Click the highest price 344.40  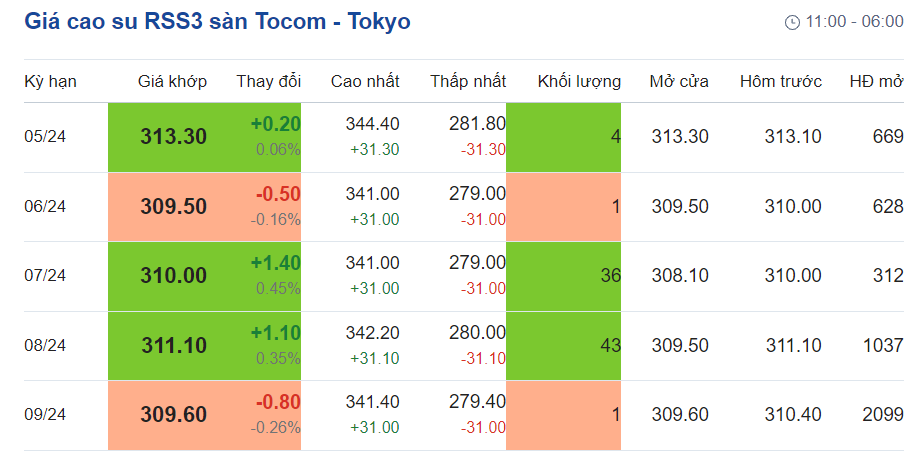coord(372,124)
